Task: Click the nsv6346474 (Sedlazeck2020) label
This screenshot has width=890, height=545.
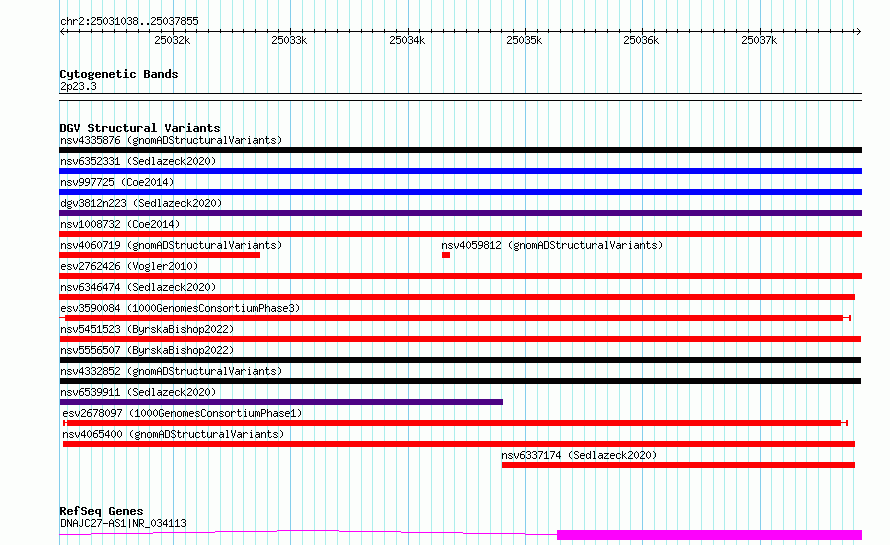Action: click(x=138, y=287)
